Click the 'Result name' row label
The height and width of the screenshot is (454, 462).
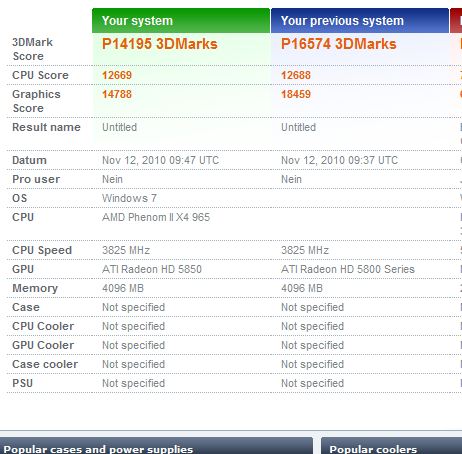[46, 127]
